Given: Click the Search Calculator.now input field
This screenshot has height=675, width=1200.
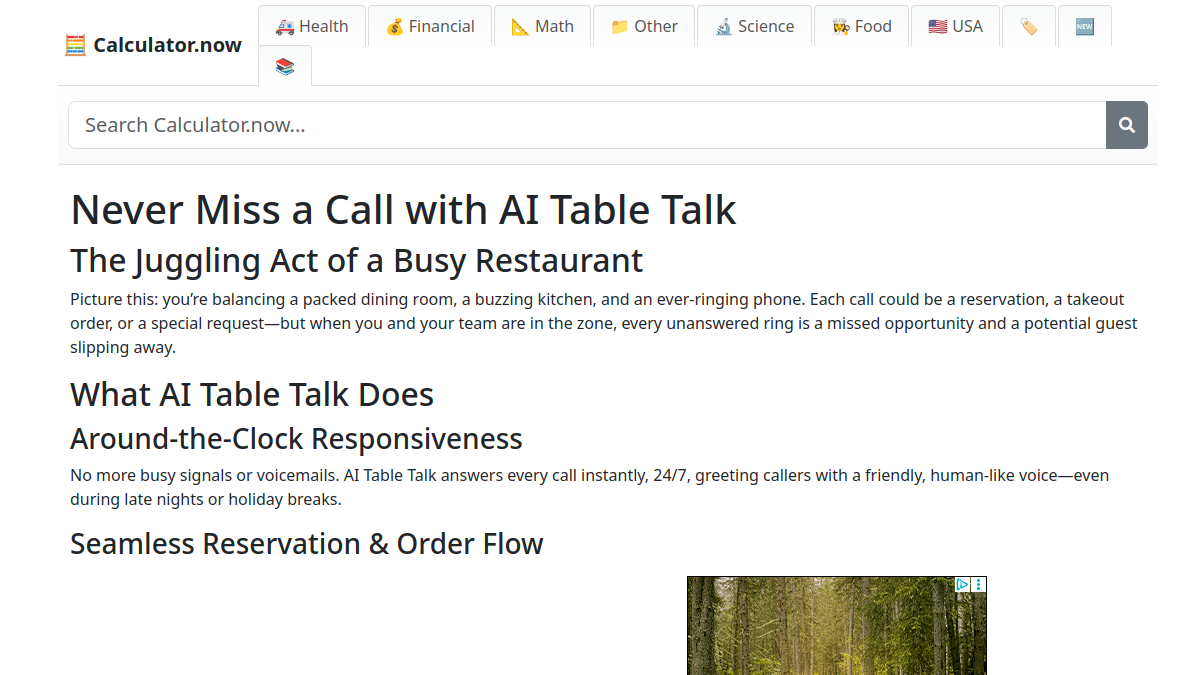Looking at the screenshot, I should 587,125.
